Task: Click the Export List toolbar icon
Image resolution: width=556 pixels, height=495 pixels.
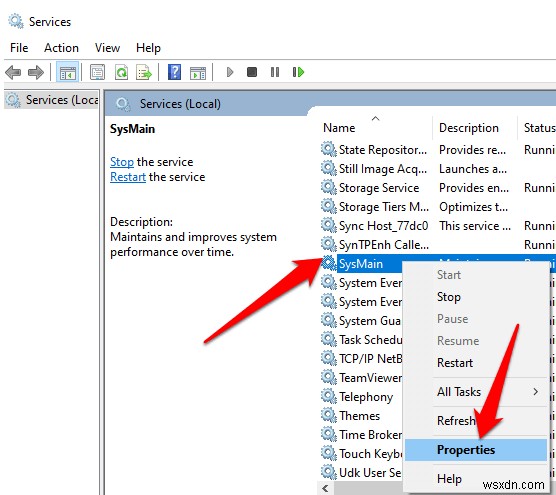Action: tap(144, 73)
